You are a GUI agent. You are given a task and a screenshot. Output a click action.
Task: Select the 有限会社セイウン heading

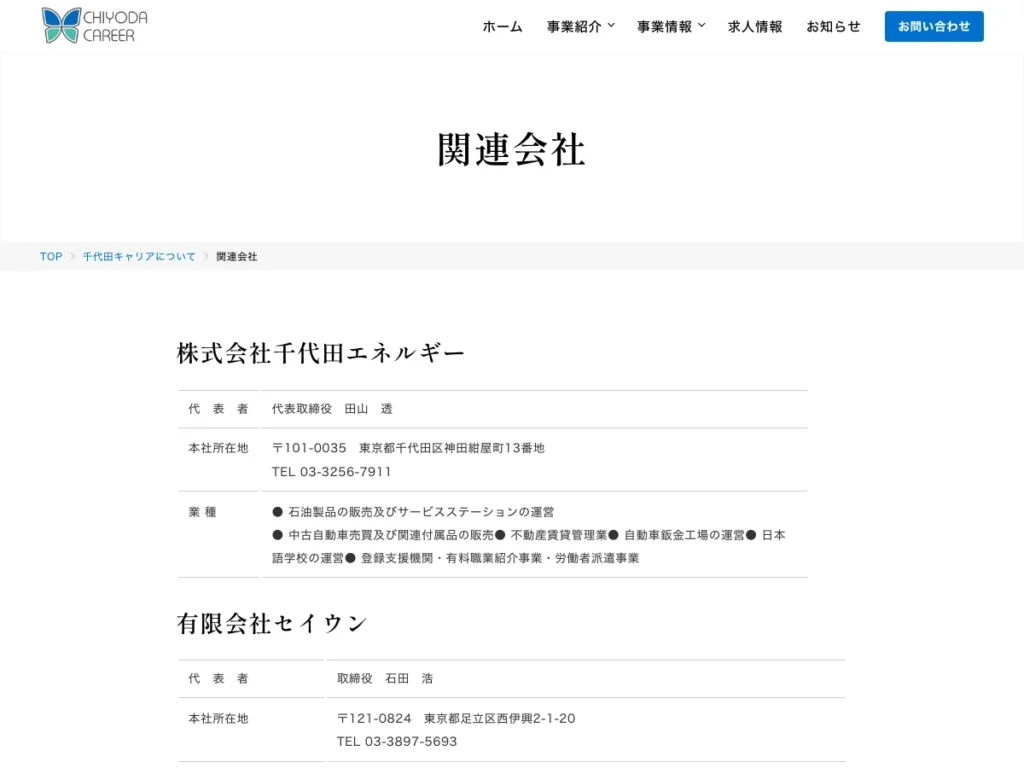pos(272,624)
